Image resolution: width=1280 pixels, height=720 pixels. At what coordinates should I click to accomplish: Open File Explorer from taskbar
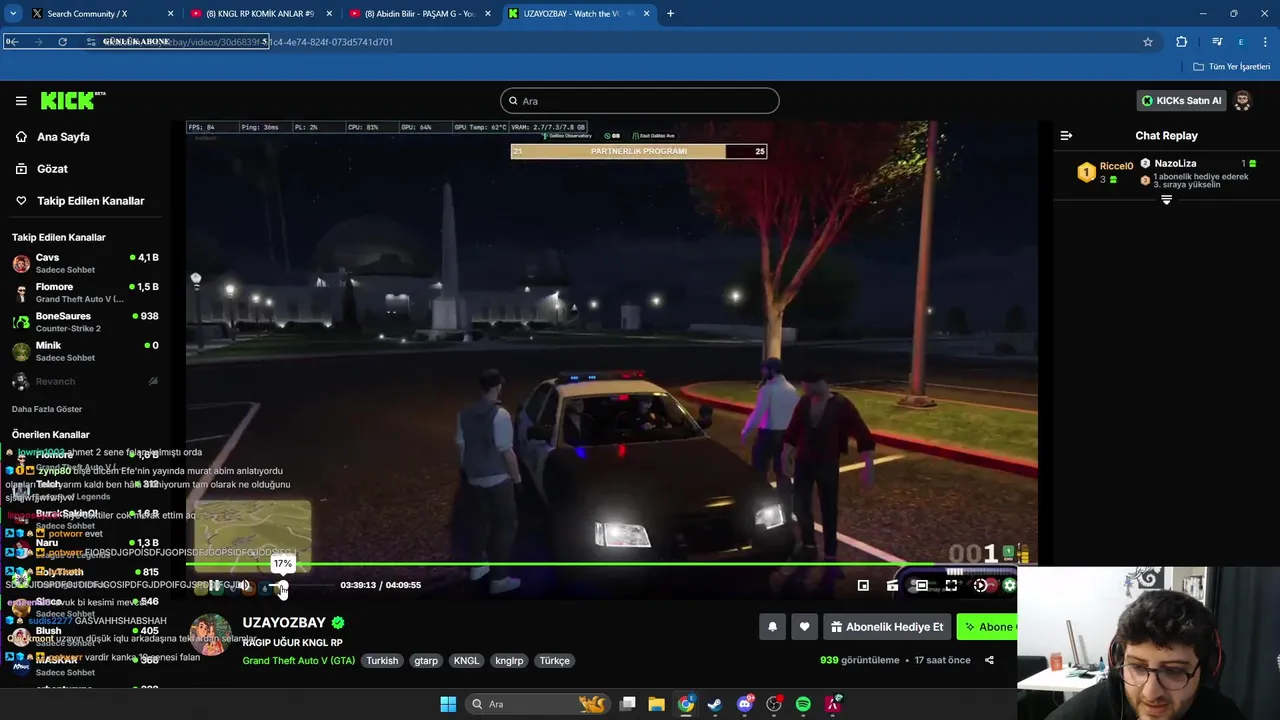657,704
